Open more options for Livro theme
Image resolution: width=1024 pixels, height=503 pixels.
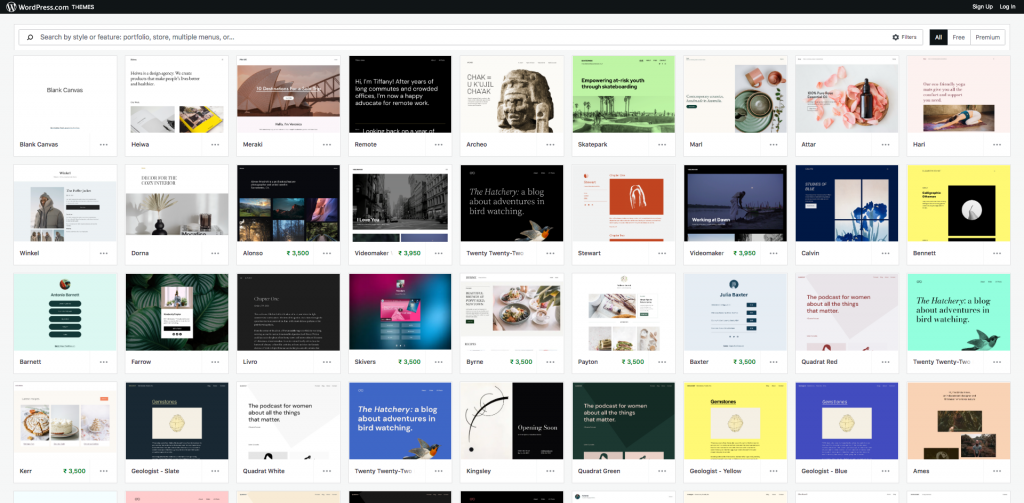[327, 362]
